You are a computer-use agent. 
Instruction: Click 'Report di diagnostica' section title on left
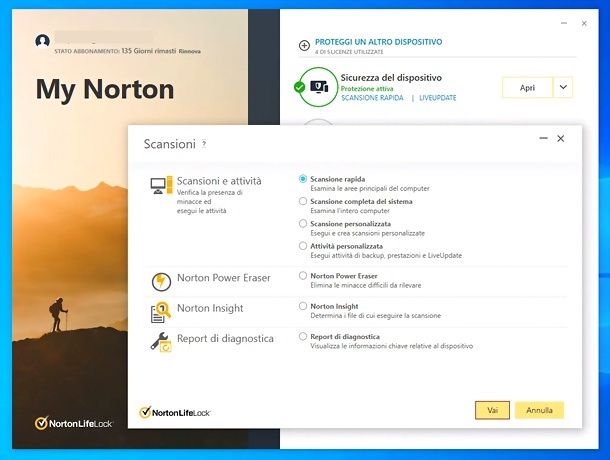(x=225, y=339)
